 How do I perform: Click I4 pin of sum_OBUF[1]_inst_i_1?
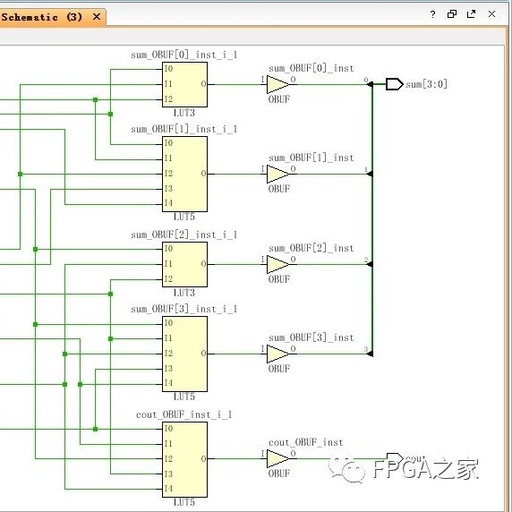(168, 203)
